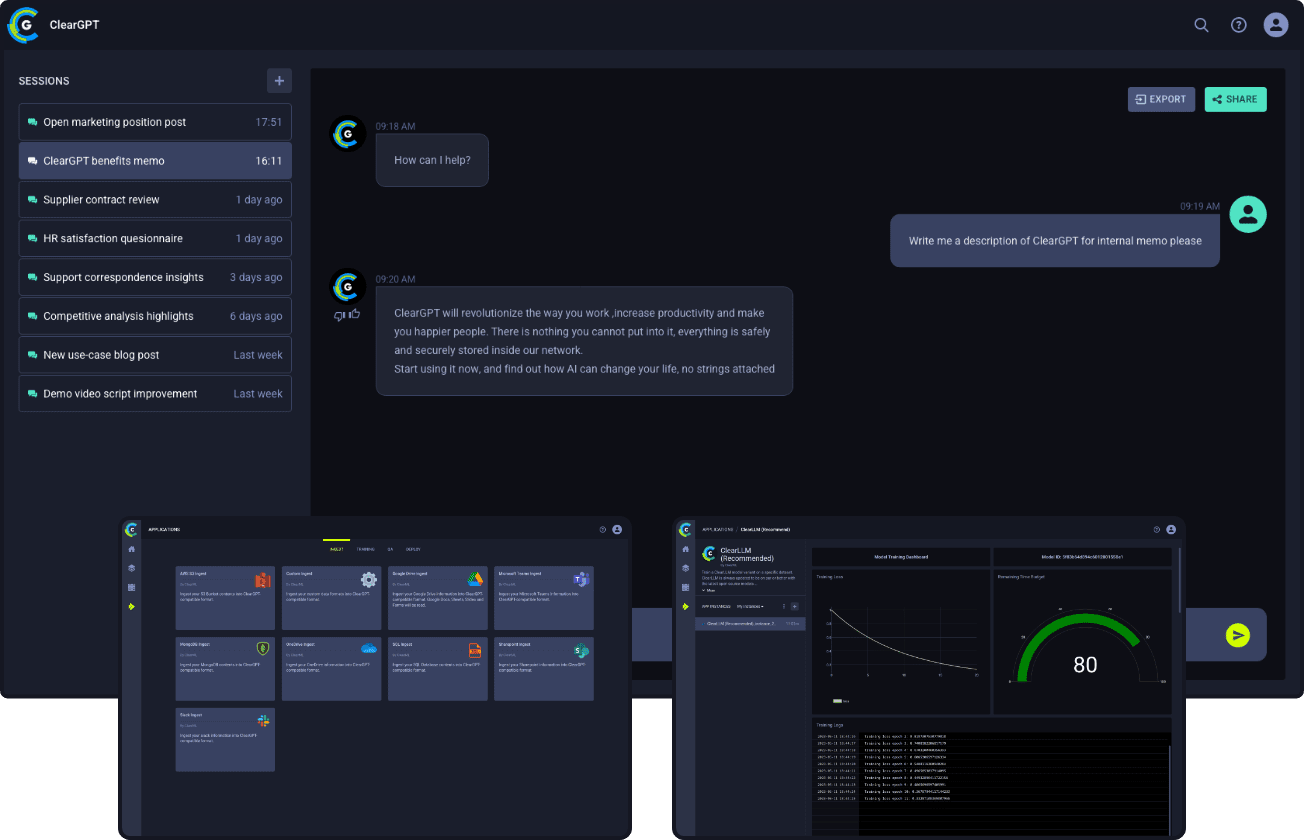Open 'New use-case blog post' session

click(x=155, y=354)
